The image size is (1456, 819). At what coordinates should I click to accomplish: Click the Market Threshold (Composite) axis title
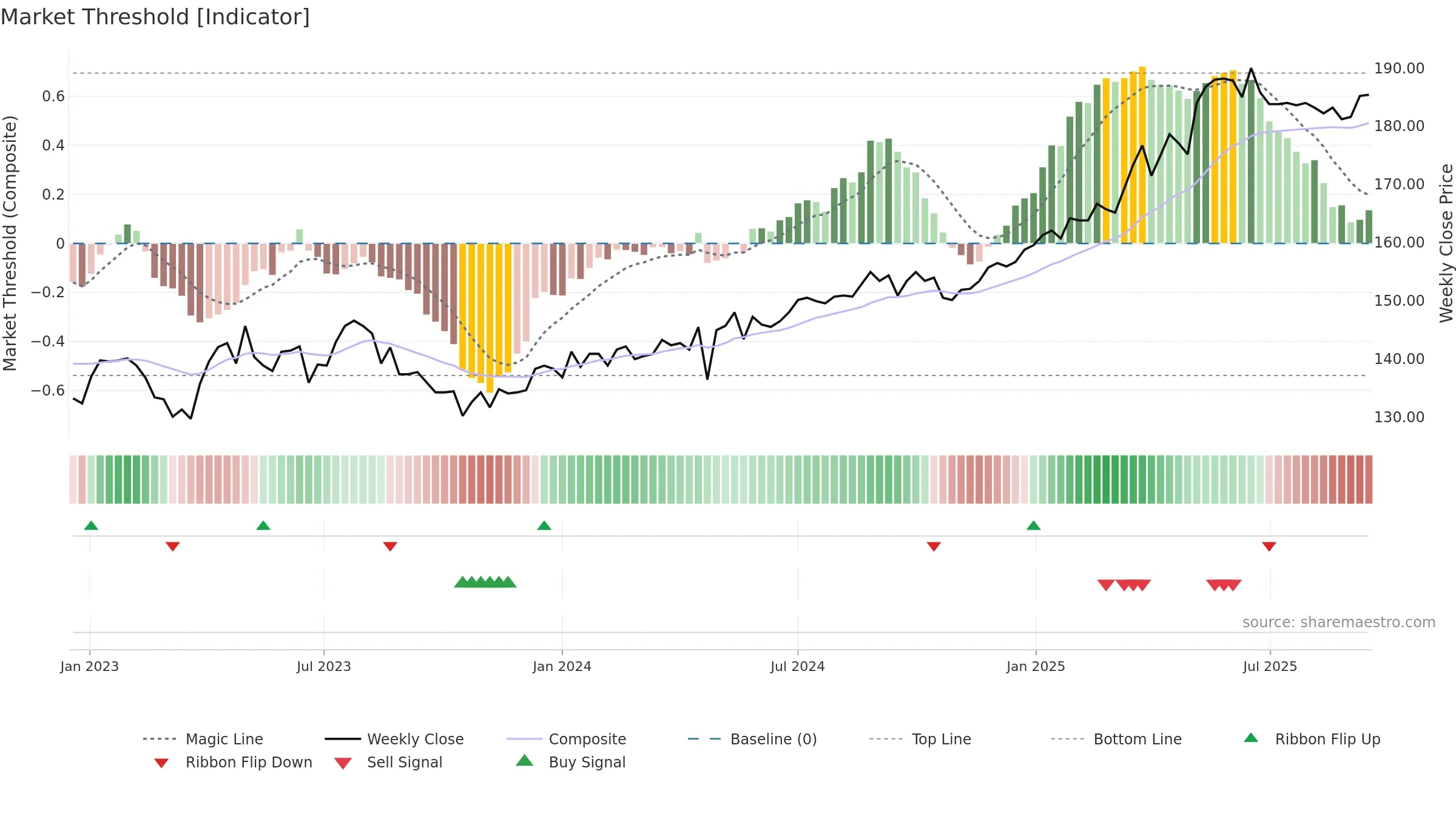(10, 243)
